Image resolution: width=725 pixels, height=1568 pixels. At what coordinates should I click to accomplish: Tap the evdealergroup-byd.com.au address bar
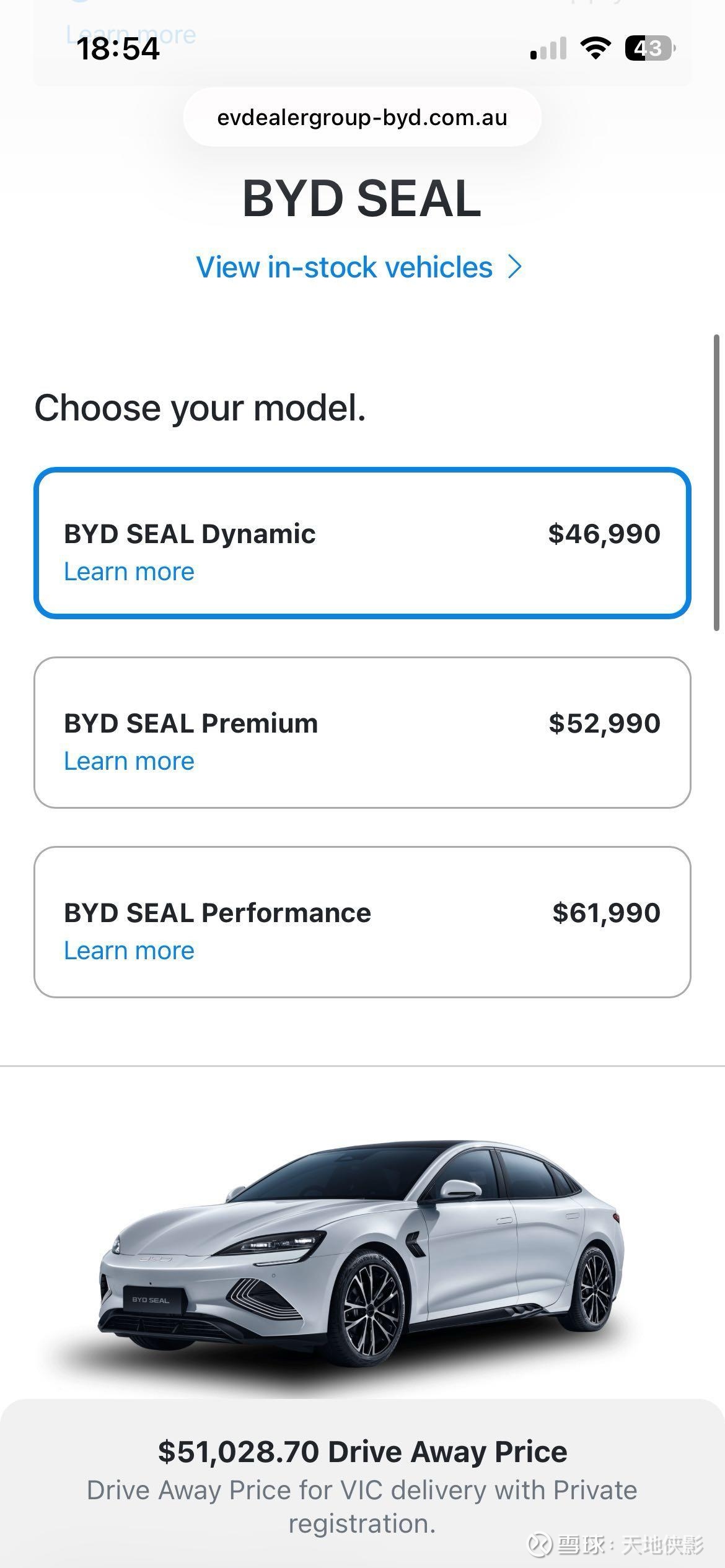pos(362,117)
